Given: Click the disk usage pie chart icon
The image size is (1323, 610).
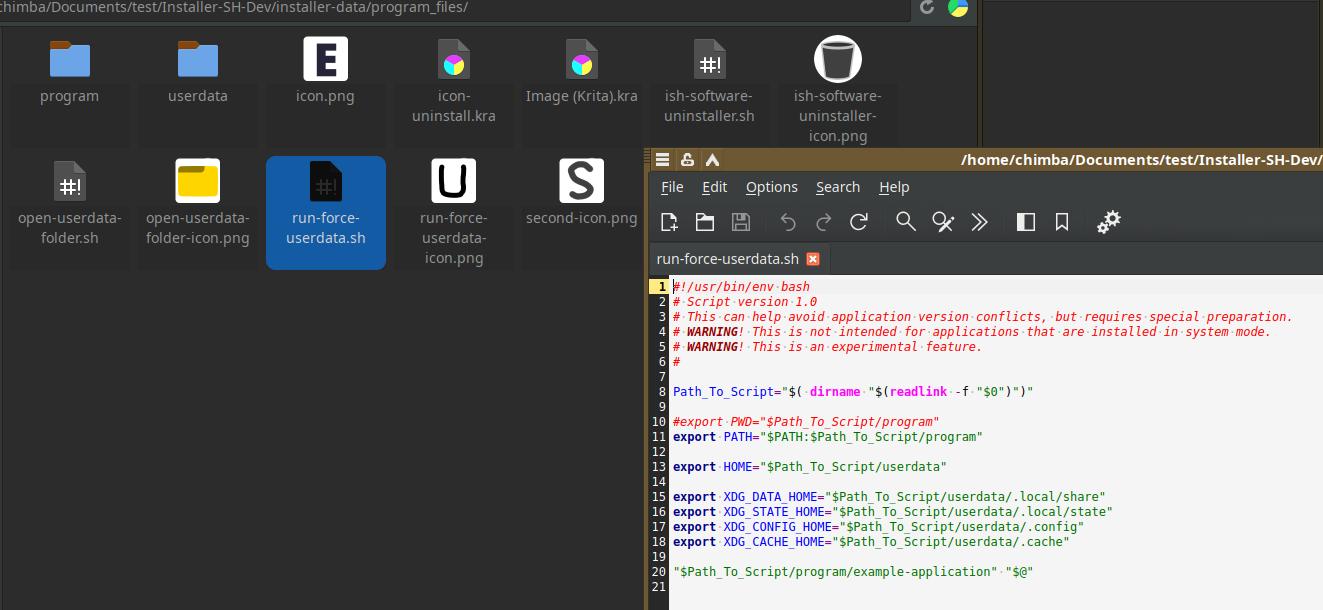Looking at the screenshot, I should 958,7.
